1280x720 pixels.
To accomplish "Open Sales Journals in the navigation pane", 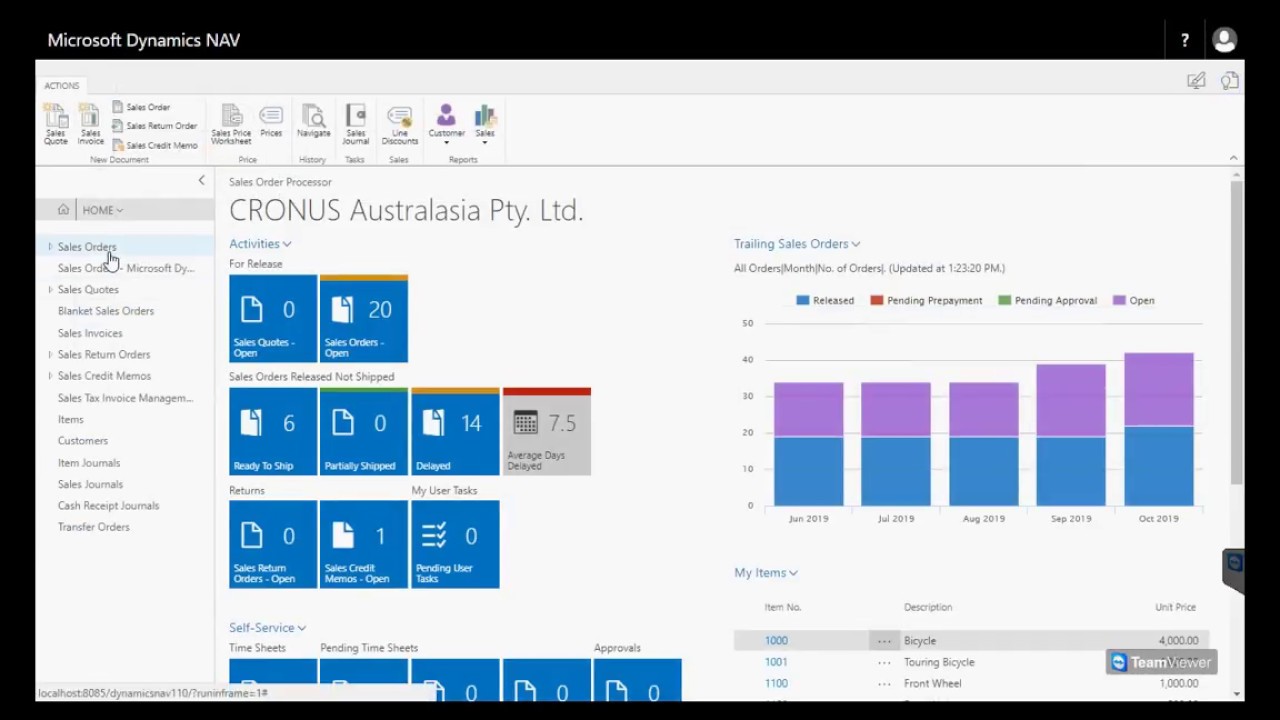I will click(x=90, y=484).
